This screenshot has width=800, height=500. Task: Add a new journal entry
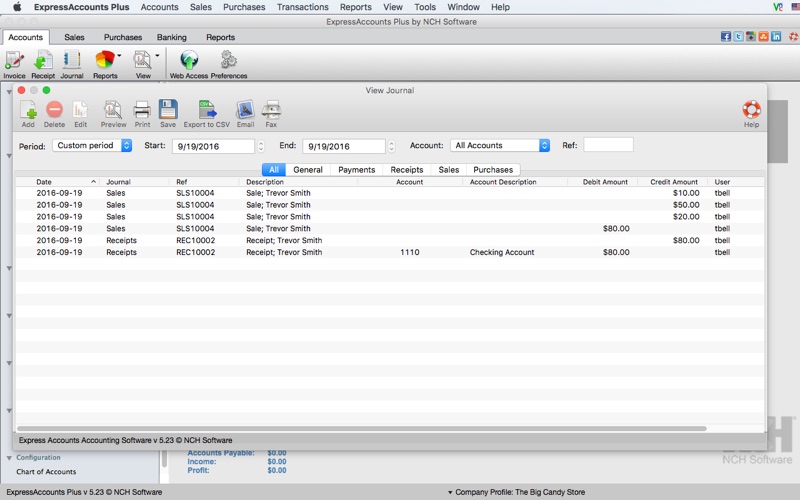pyautogui.click(x=28, y=113)
